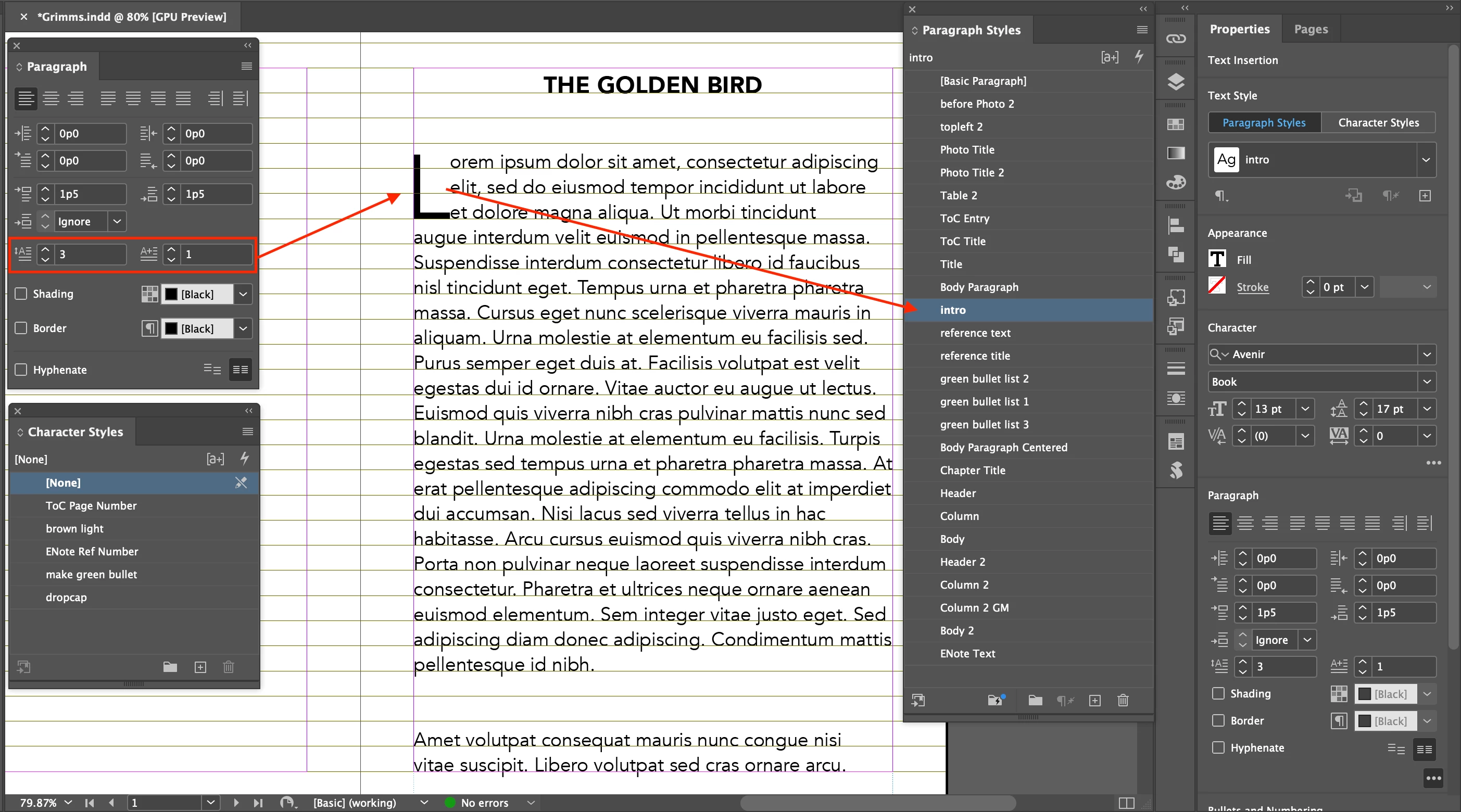
Task: Expand the Book font style dropdown
Action: click(1427, 382)
